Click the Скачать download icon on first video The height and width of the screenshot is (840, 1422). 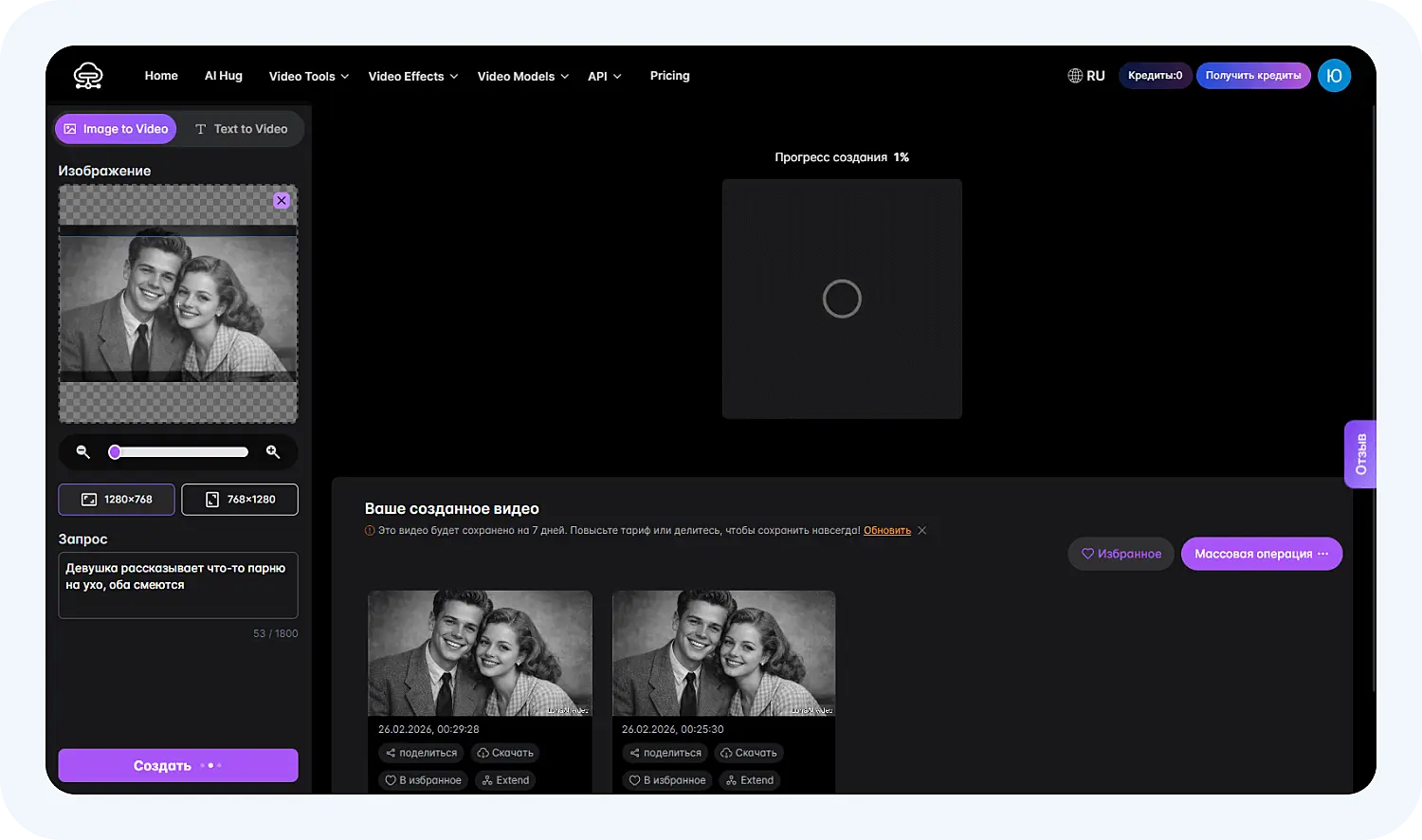tap(504, 752)
